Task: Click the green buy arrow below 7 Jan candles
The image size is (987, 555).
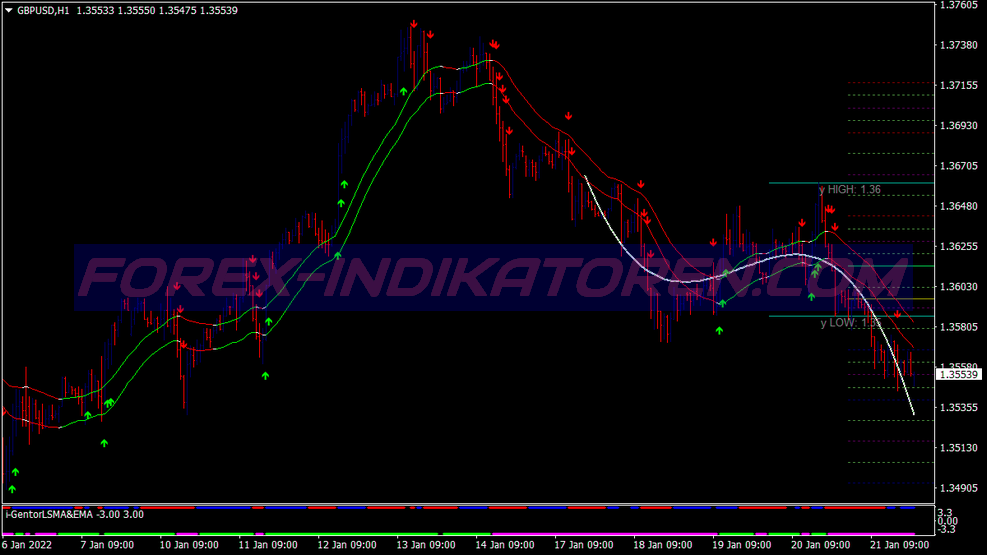Action: (103, 443)
